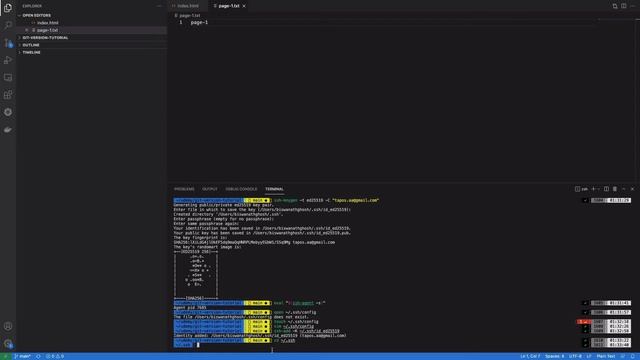Change encoding via UTF-8 indicator
Screen dimensions: 640x360
pos(575,356)
